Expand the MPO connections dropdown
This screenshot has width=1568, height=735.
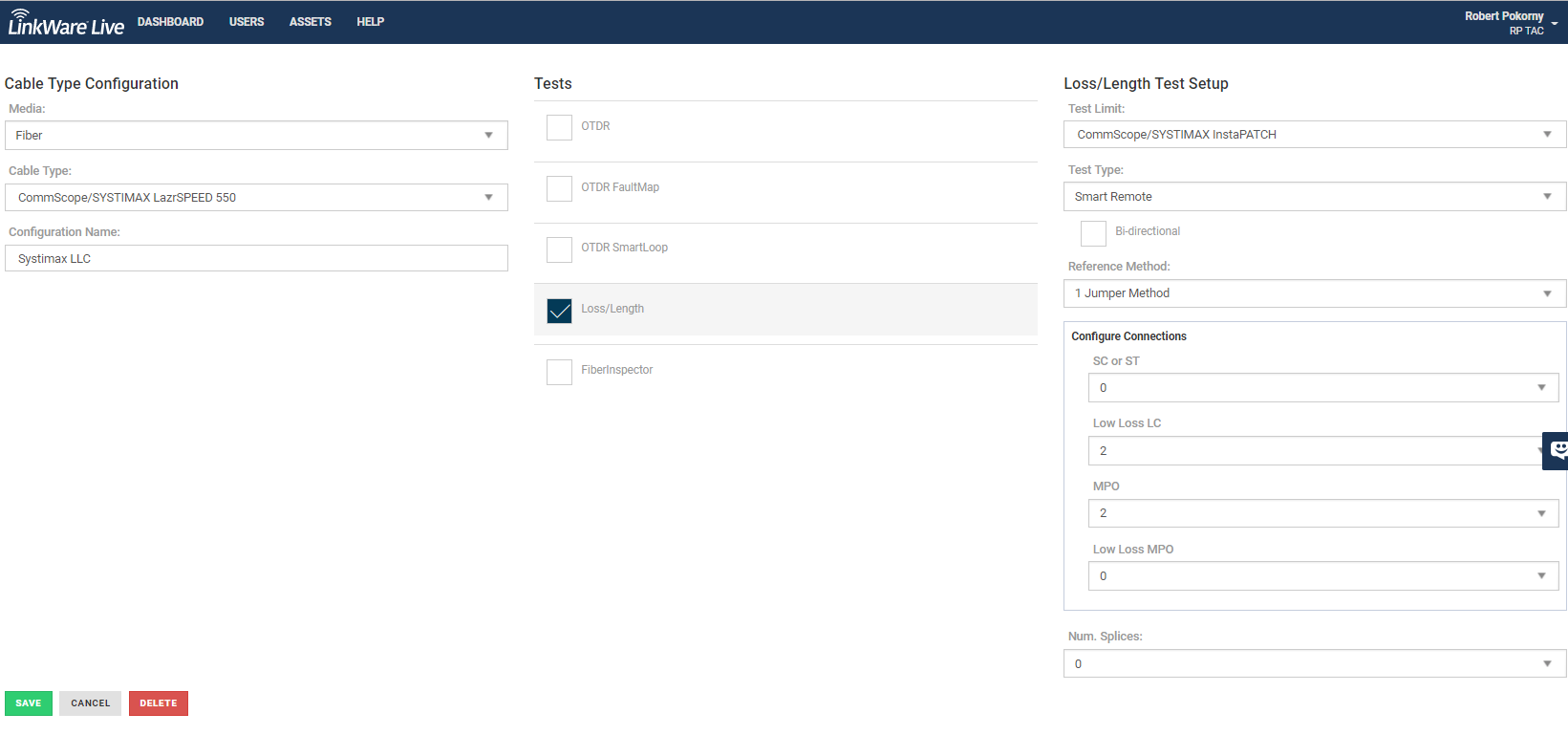click(x=1323, y=513)
